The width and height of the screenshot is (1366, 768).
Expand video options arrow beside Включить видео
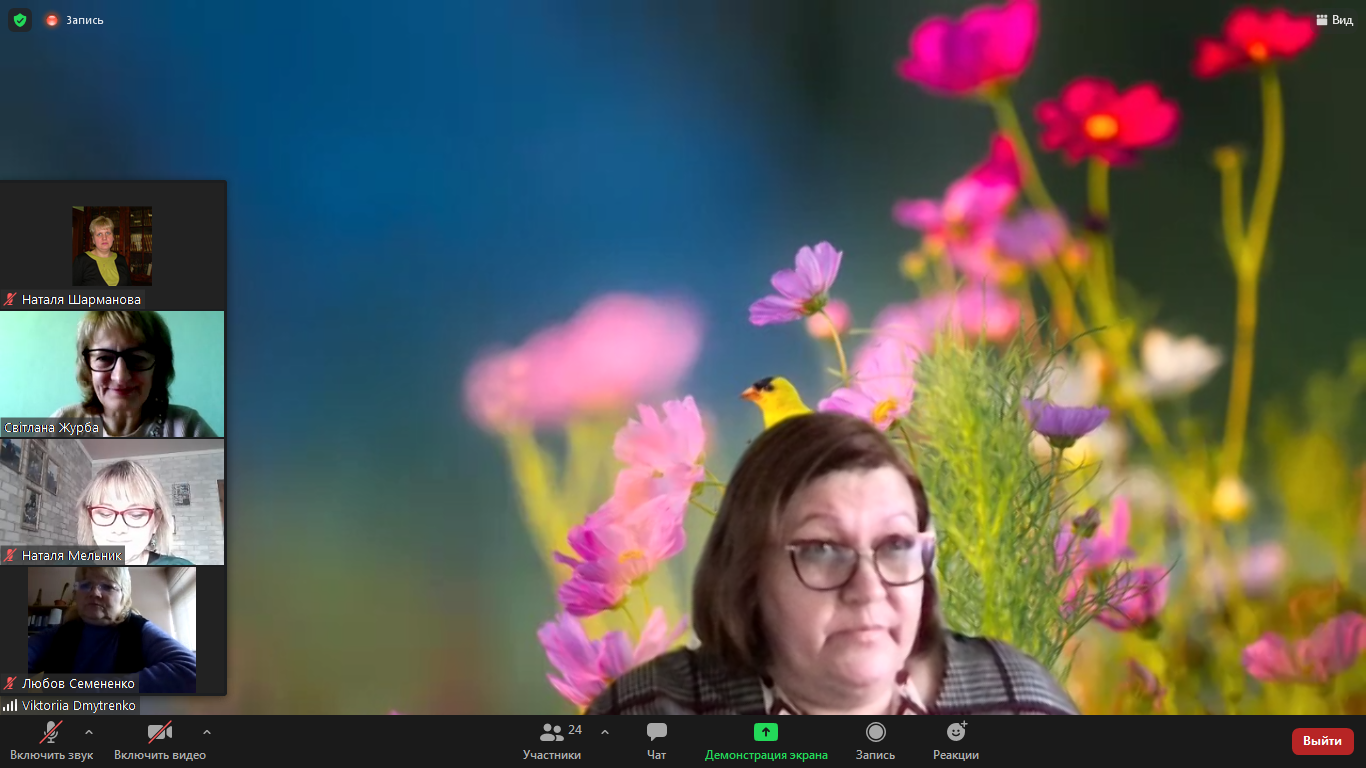coord(207,732)
